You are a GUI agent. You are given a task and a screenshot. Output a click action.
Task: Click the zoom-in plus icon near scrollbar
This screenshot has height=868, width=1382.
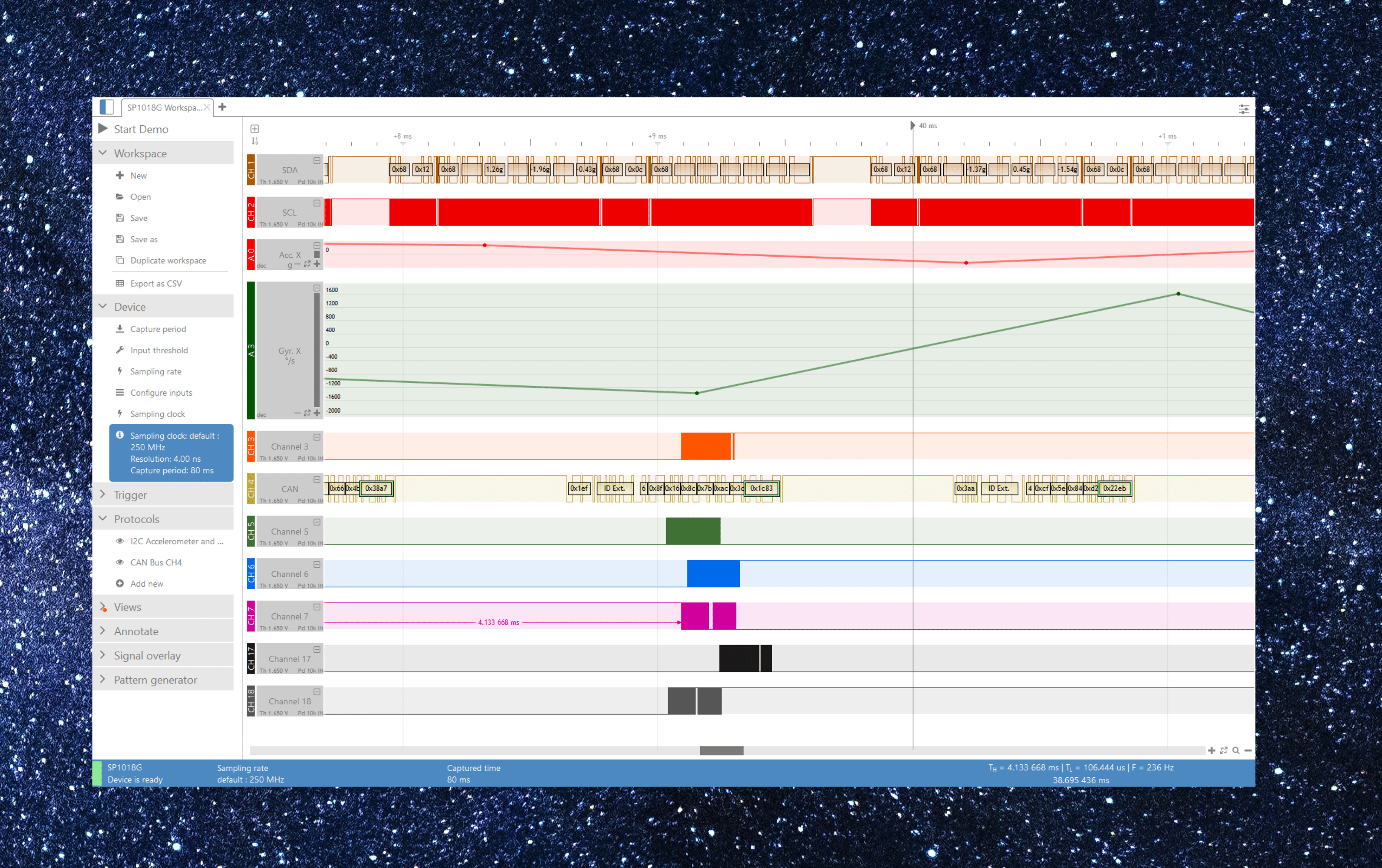click(1211, 750)
